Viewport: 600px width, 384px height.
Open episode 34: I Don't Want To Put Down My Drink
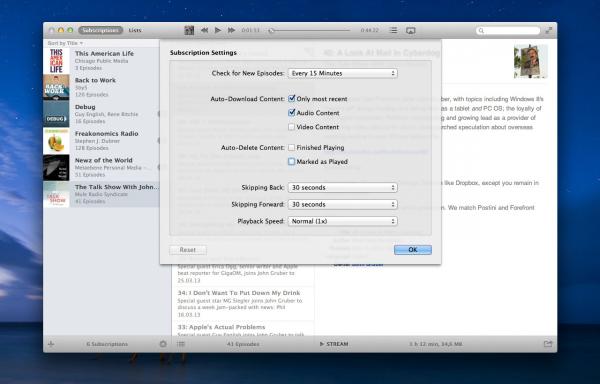click(x=243, y=304)
